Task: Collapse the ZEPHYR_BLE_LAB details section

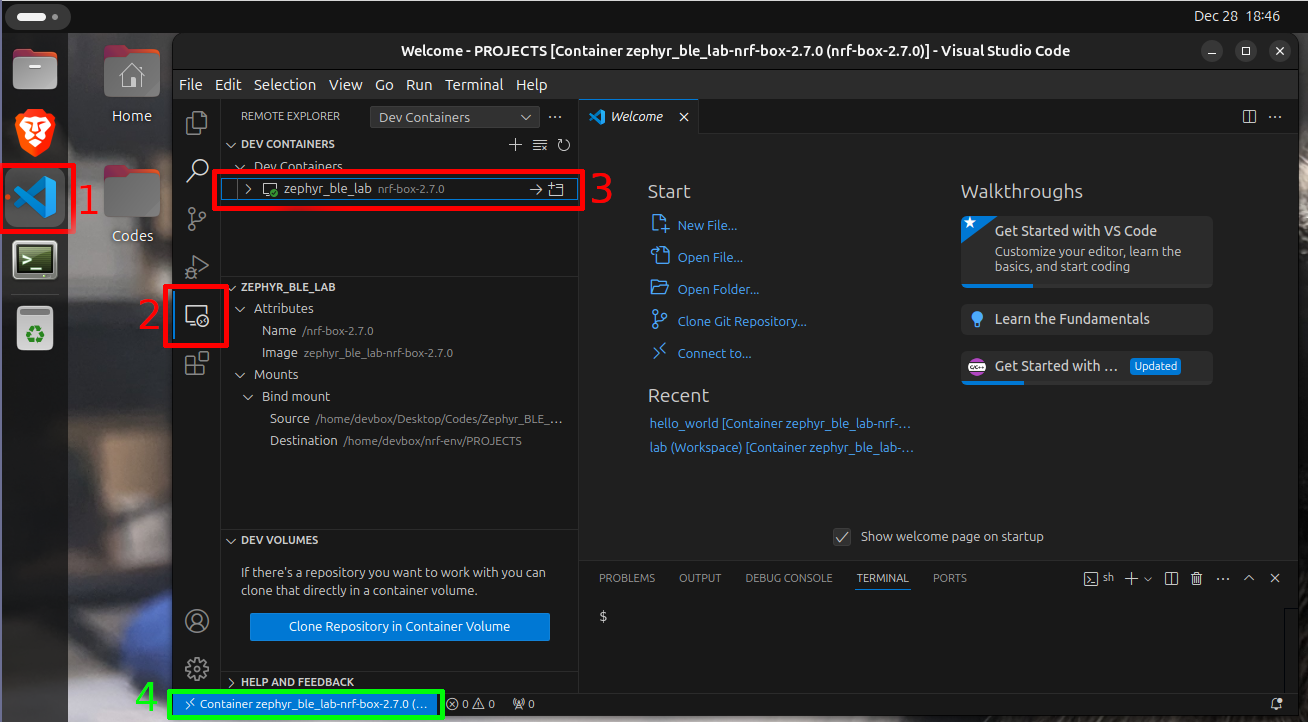Action: [x=230, y=287]
